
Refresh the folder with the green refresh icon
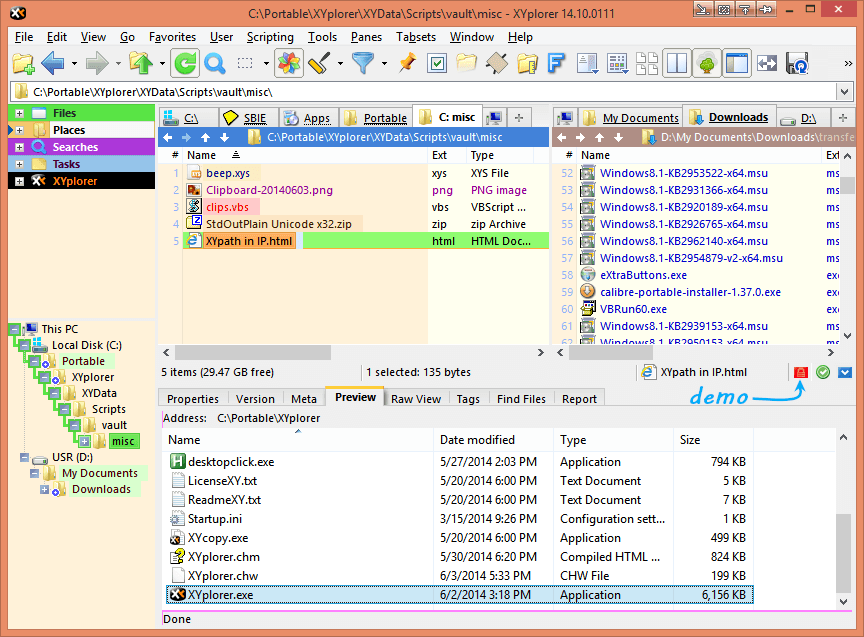click(x=185, y=64)
